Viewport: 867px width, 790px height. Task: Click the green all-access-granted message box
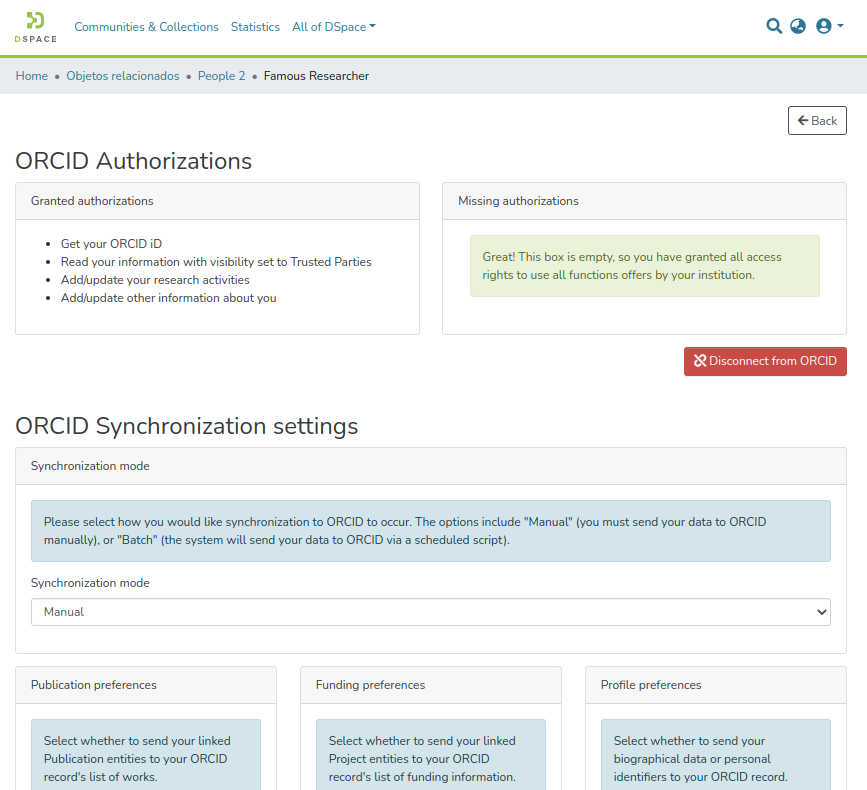coord(644,266)
